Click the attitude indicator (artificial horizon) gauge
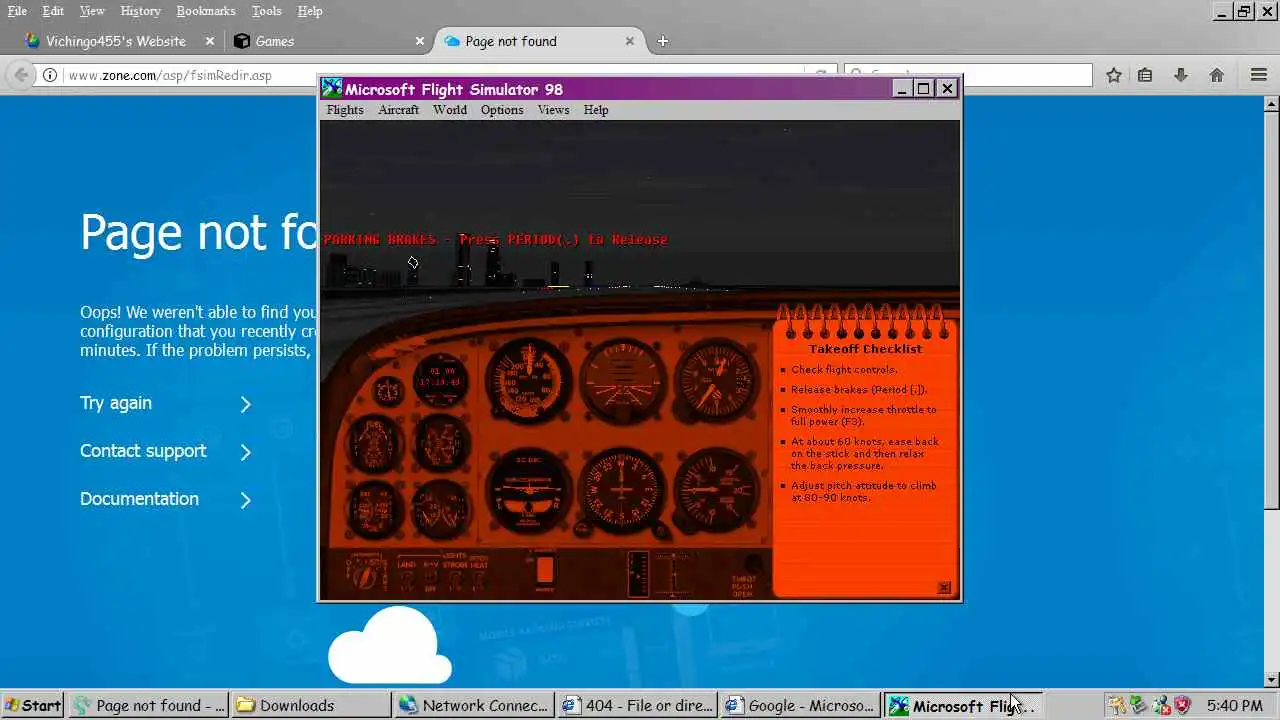This screenshot has width=1280, height=720. pyautogui.click(x=622, y=380)
